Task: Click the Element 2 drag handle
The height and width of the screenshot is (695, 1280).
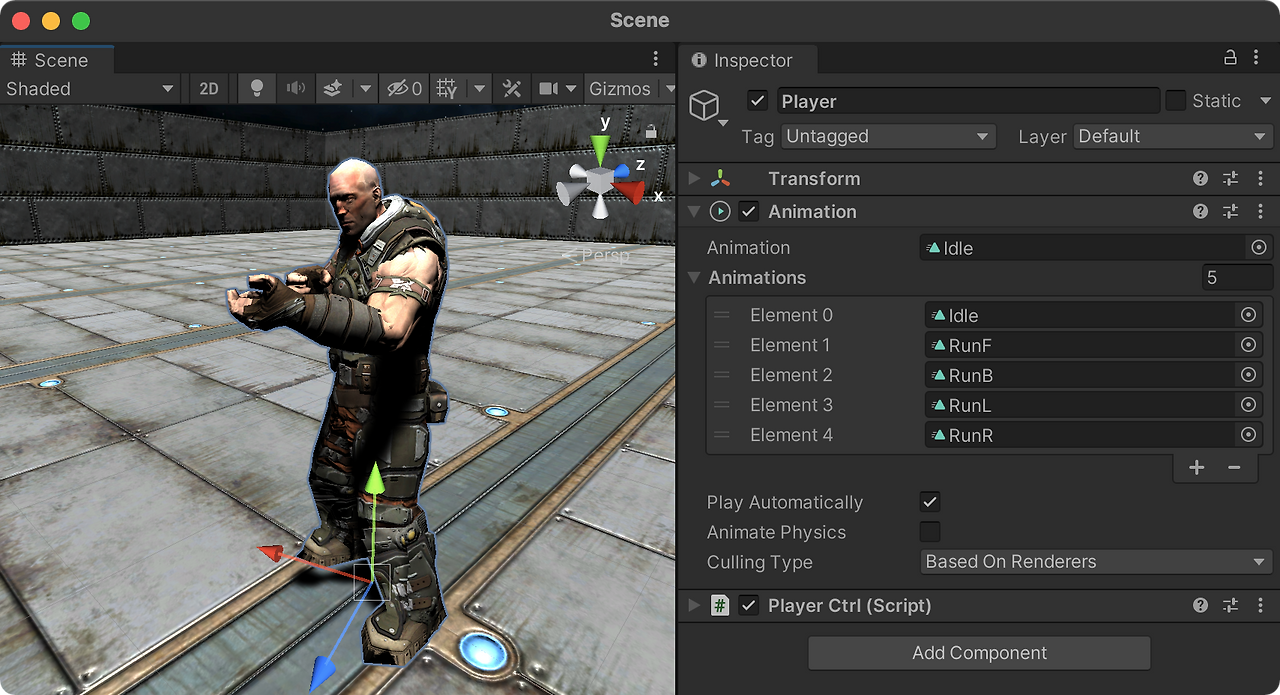Action: tap(722, 375)
